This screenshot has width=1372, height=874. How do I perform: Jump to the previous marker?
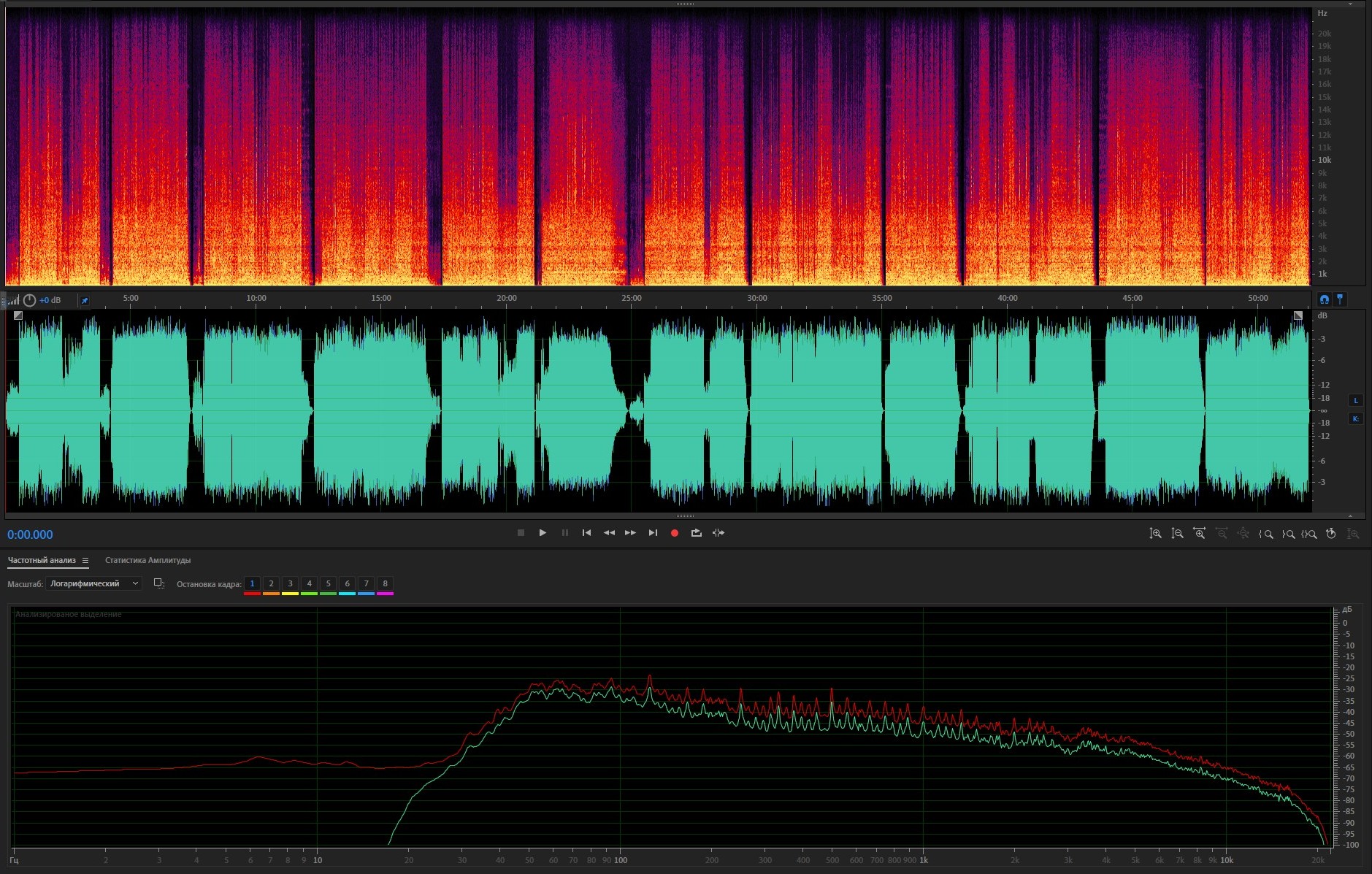[x=586, y=533]
